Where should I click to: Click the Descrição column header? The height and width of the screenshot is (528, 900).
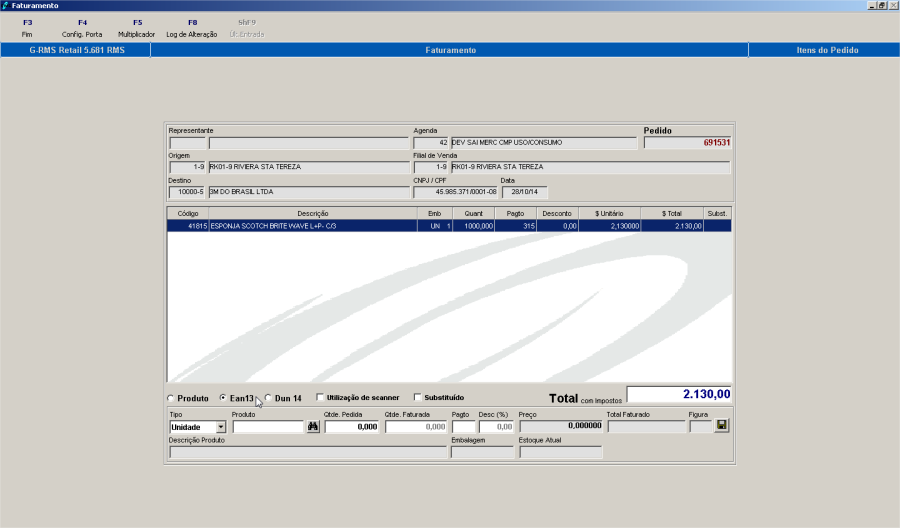pyautogui.click(x=313, y=213)
